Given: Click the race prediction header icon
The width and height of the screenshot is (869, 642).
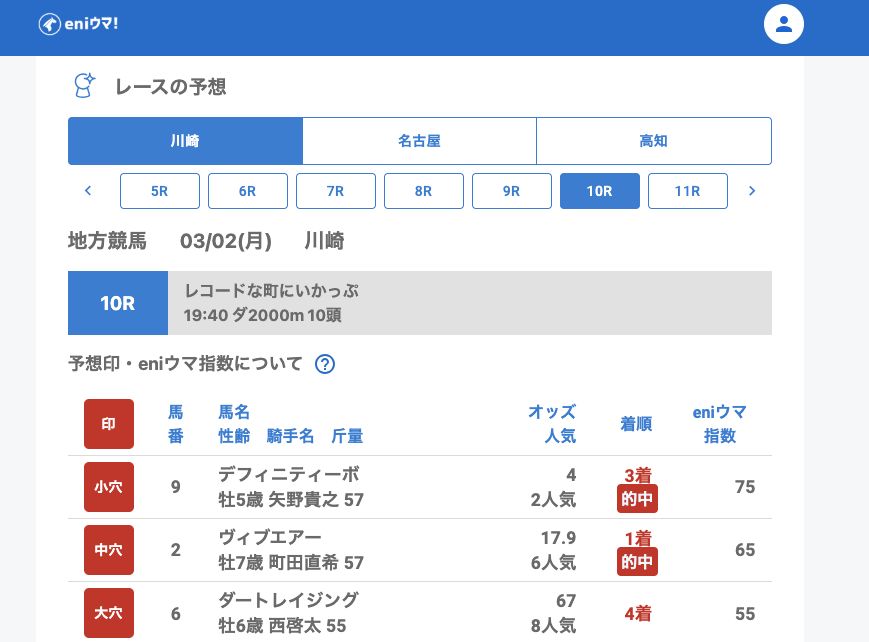Looking at the screenshot, I should pos(85,86).
